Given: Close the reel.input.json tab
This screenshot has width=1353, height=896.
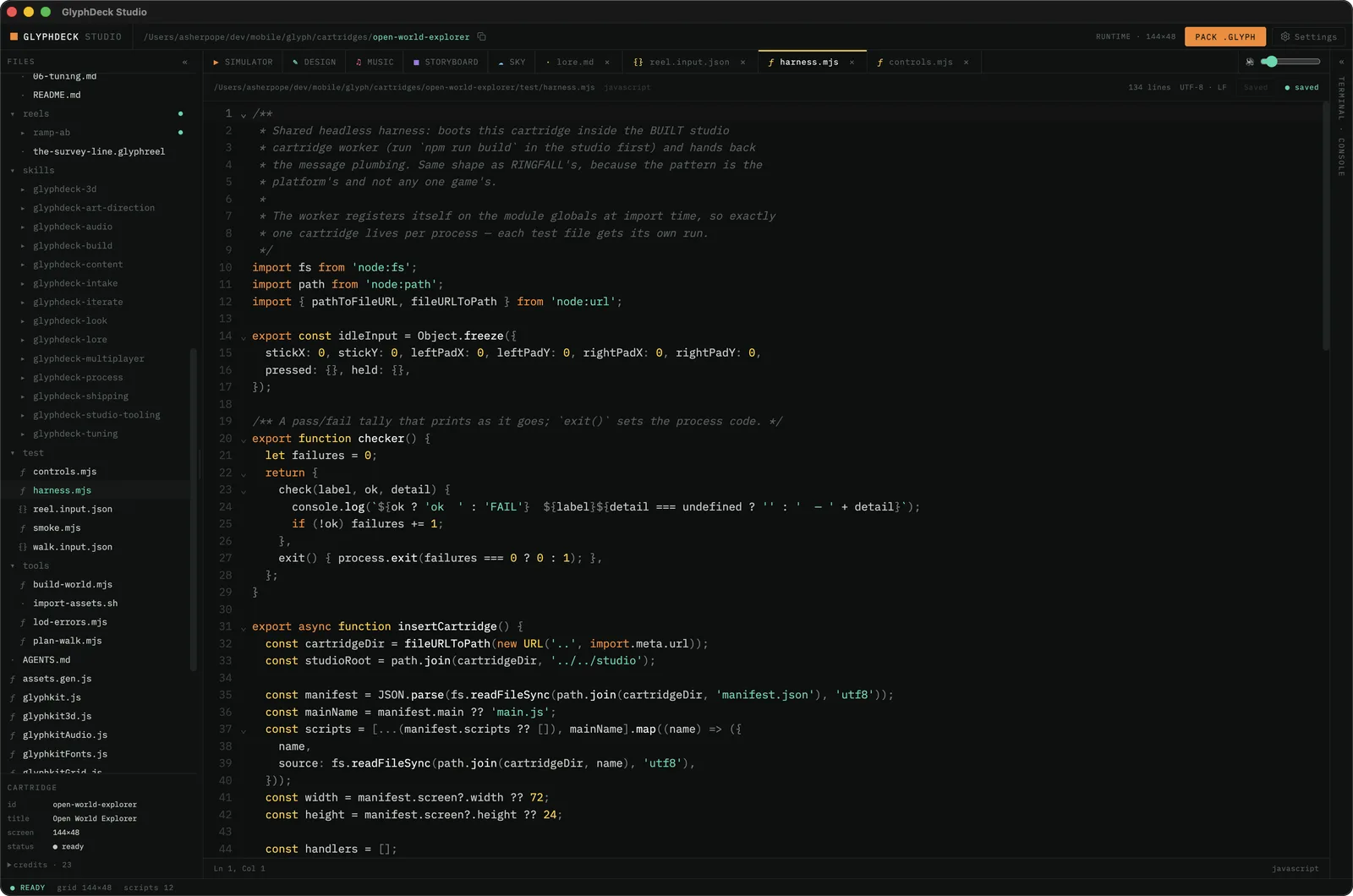Looking at the screenshot, I should pos(742,62).
